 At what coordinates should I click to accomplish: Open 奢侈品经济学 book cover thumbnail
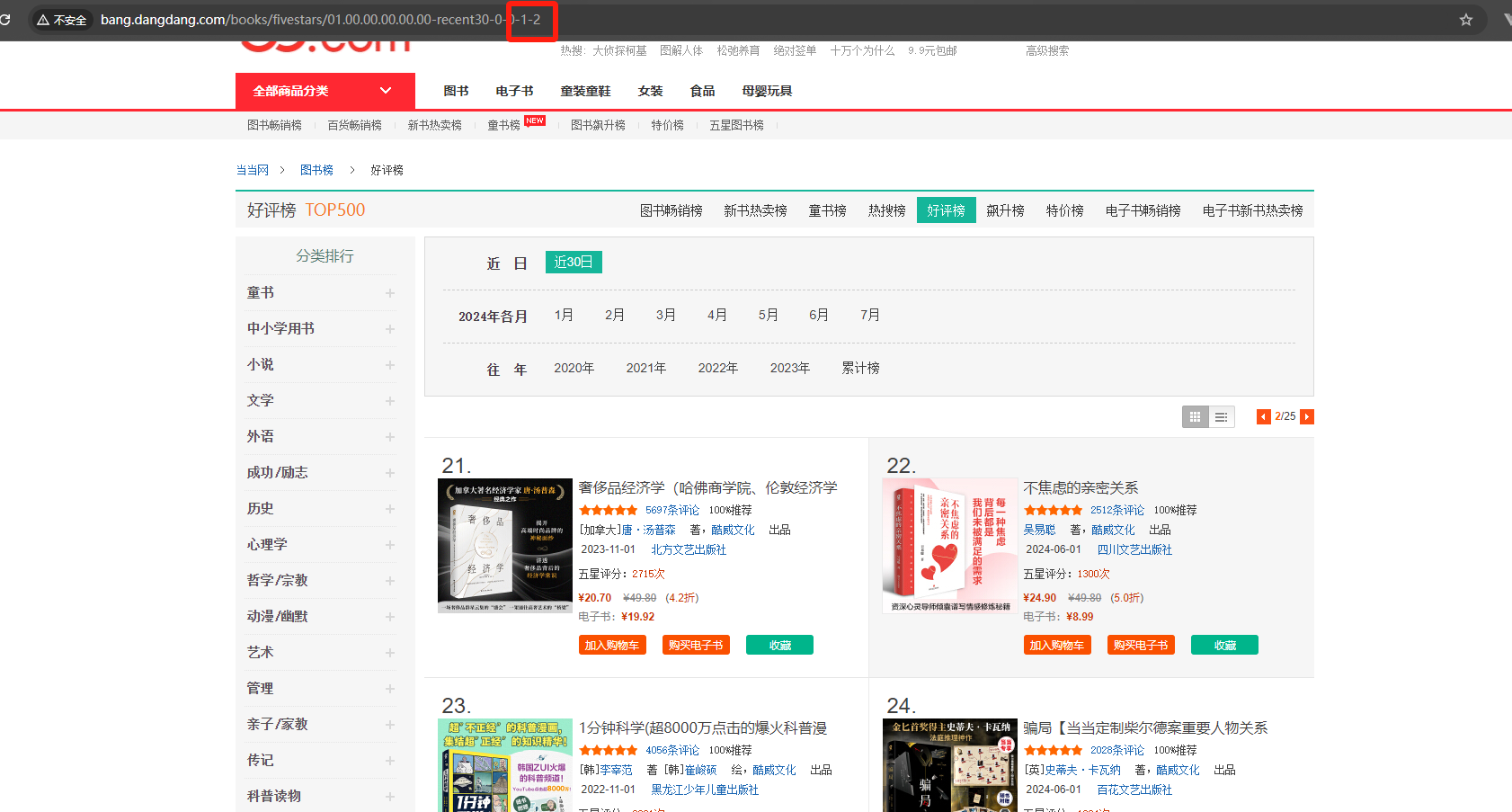click(x=505, y=546)
